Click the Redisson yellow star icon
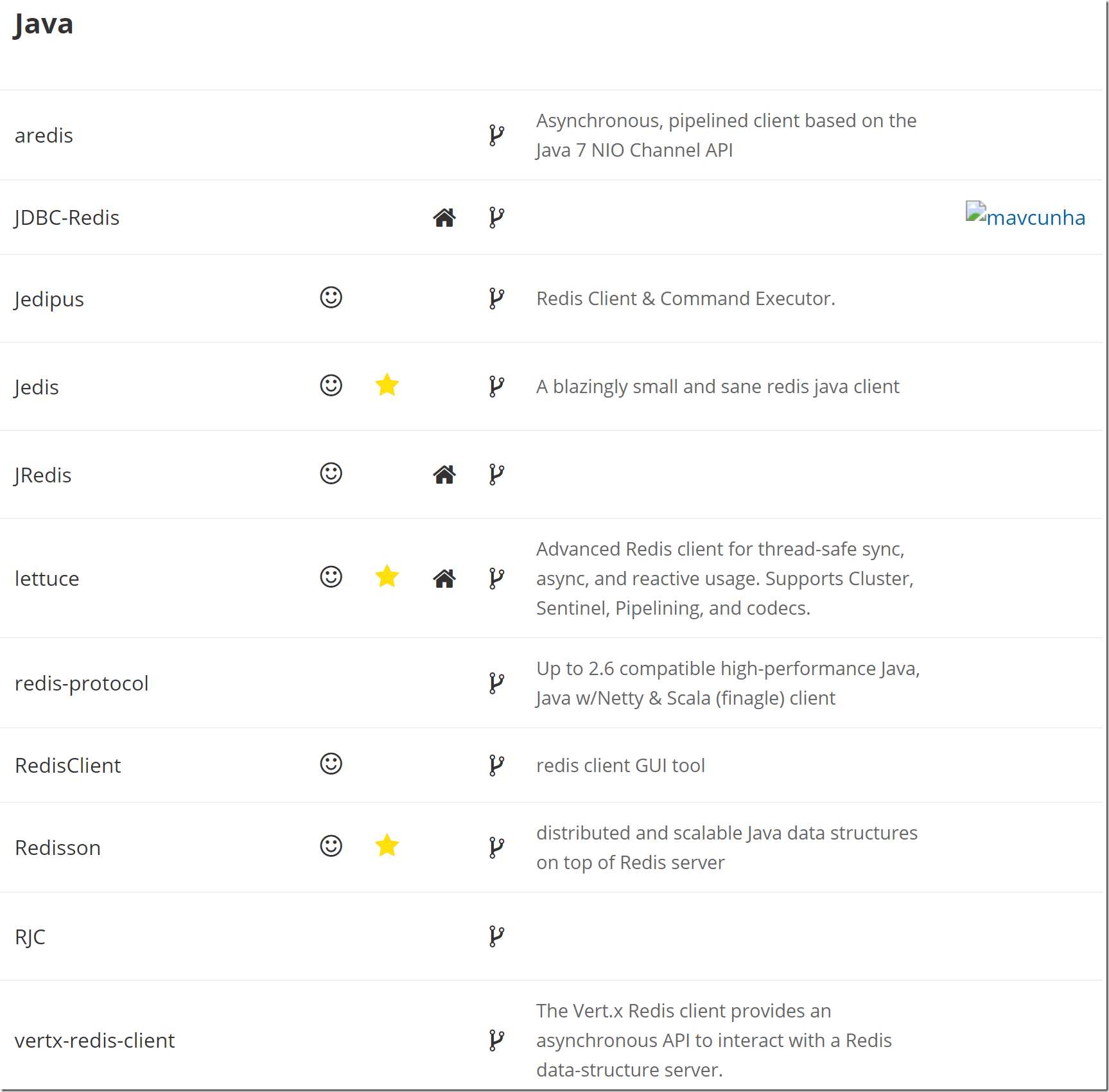Screen dimensions: 1109x1092 (387, 846)
